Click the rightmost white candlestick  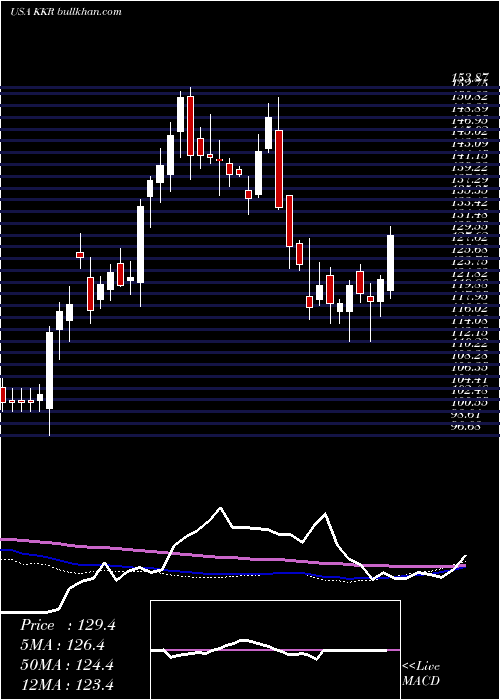(x=391, y=263)
